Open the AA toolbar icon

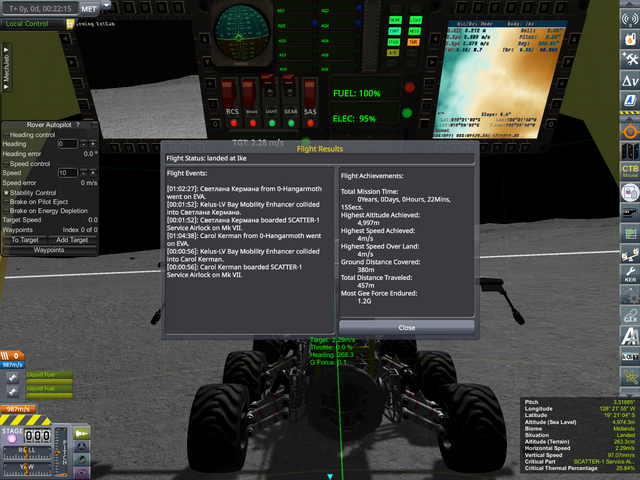point(630,336)
